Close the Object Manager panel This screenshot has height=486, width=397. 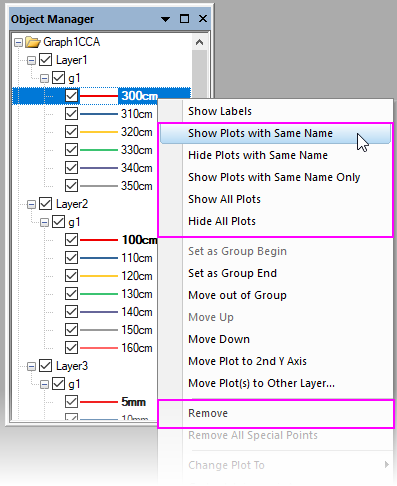click(203, 19)
